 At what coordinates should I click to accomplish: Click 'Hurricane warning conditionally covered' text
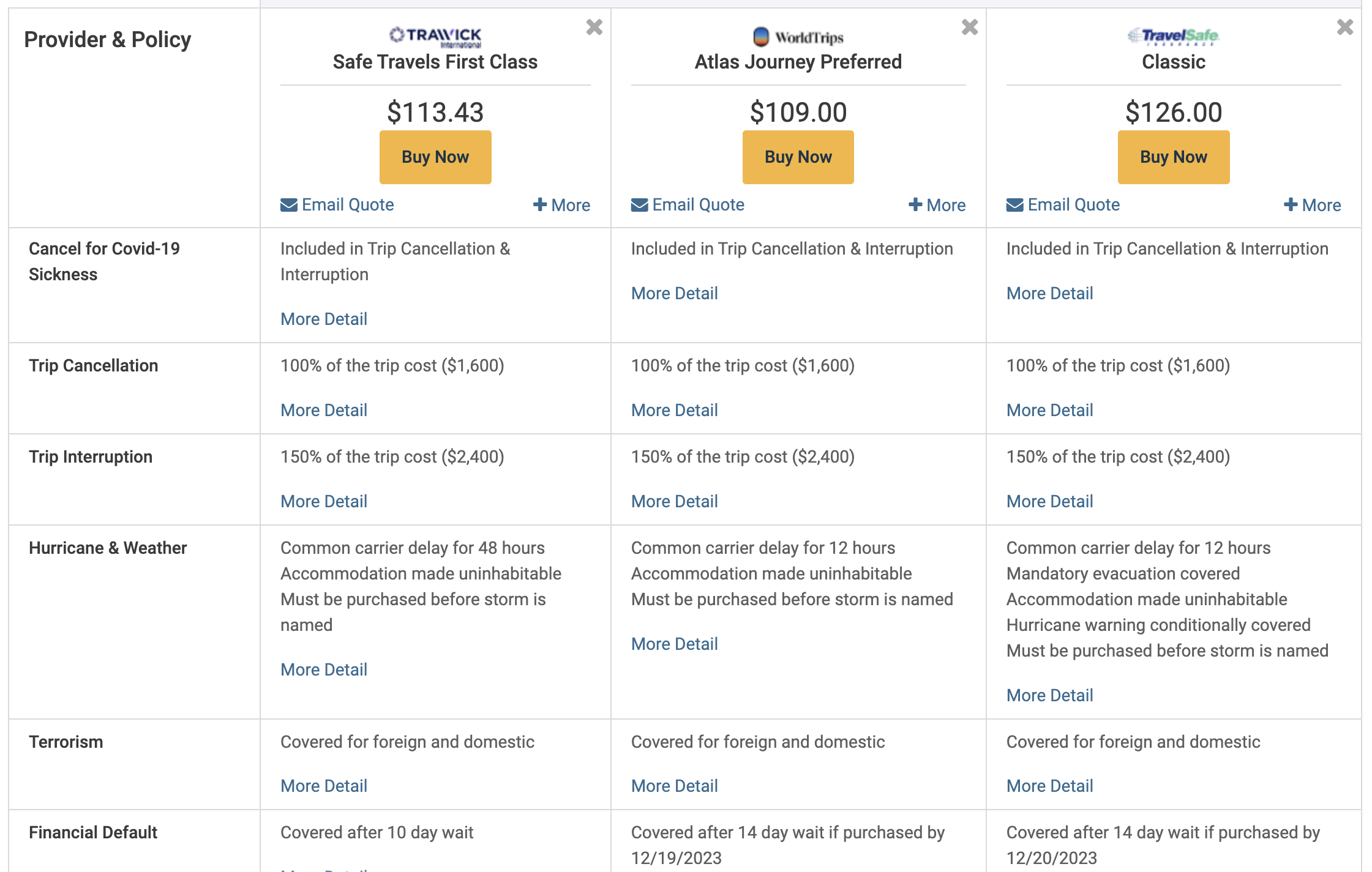[x=1158, y=625]
